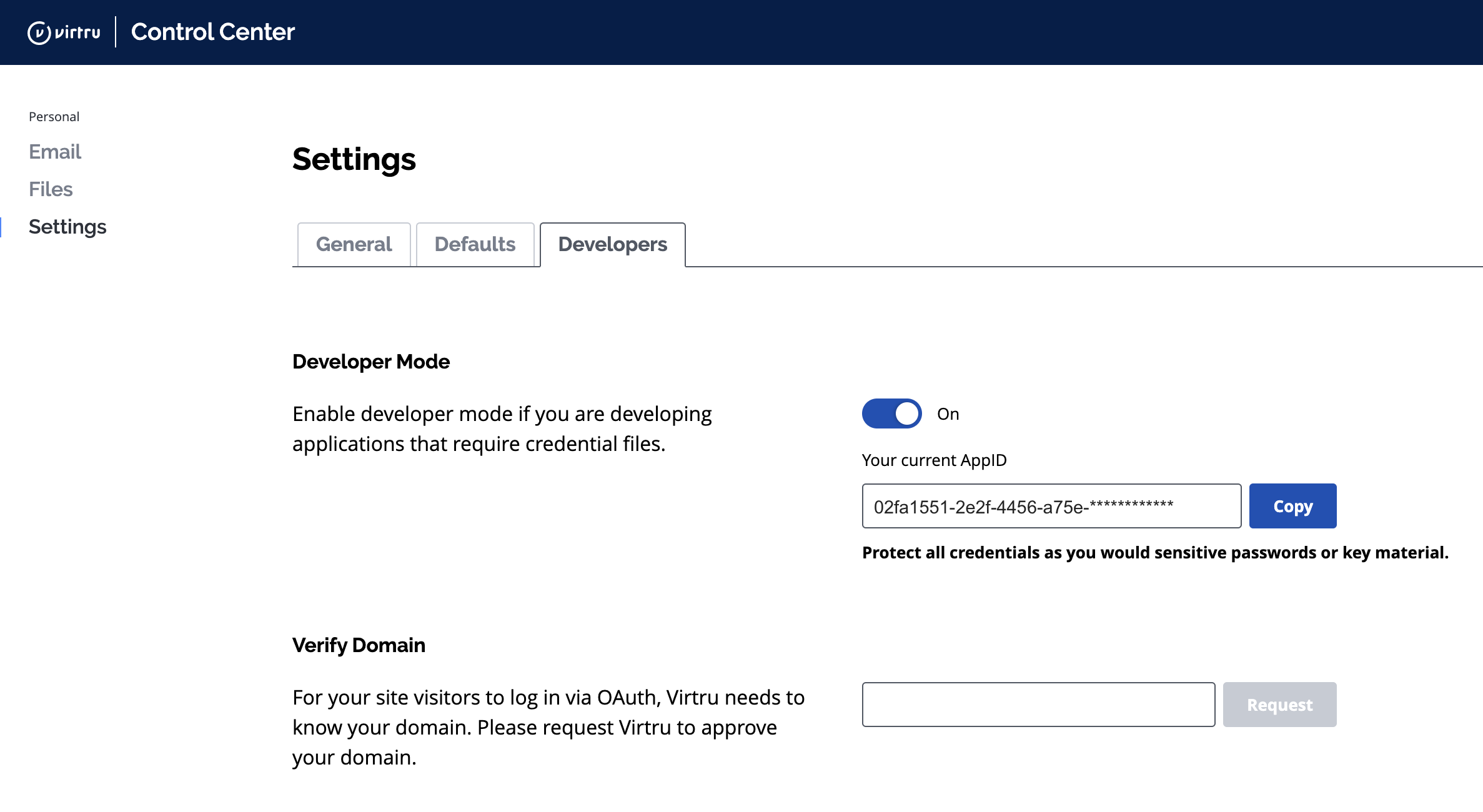
Task: Click the Virtru logo icon
Action: 40,32
